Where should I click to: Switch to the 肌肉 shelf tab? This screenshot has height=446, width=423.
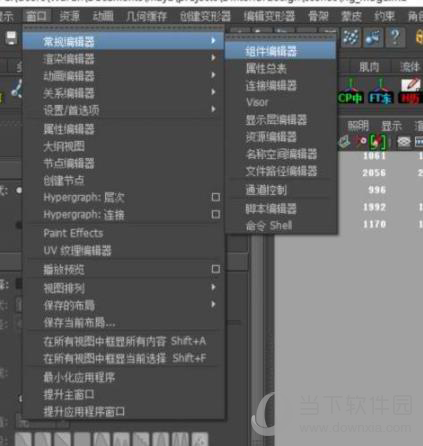tap(369, 67)
